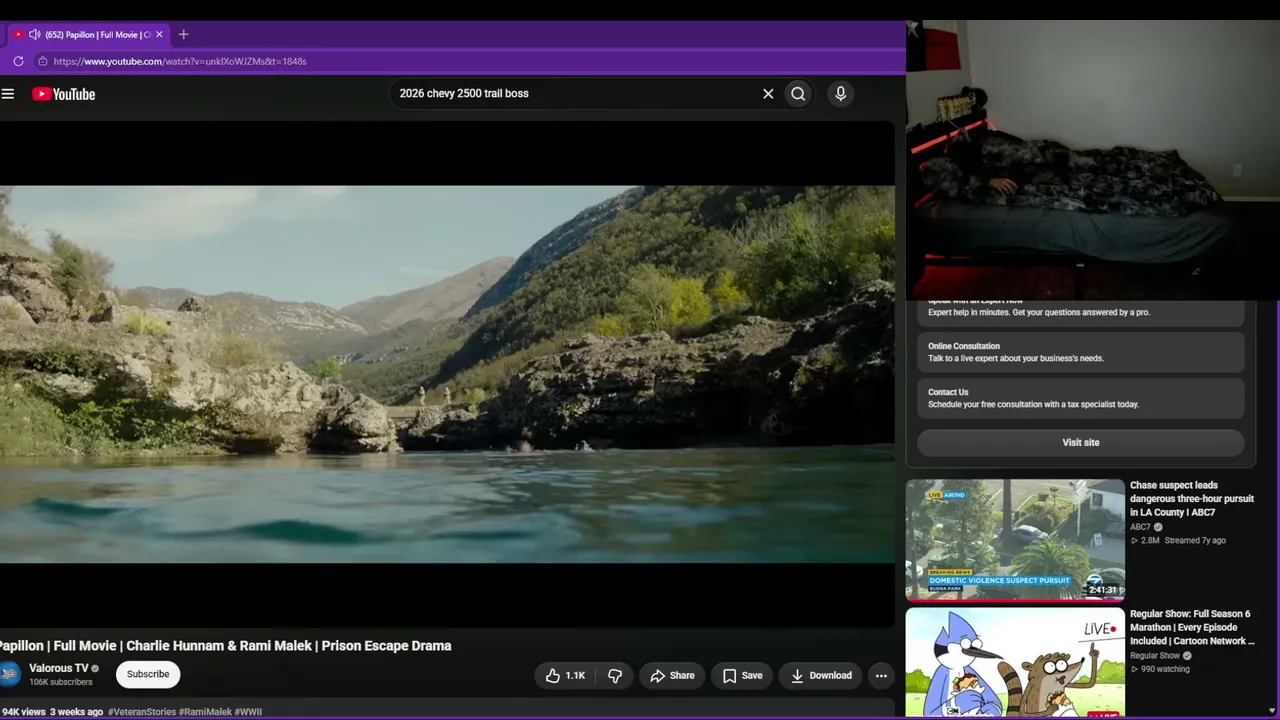Click the 94K views text

tap(24, 712)
